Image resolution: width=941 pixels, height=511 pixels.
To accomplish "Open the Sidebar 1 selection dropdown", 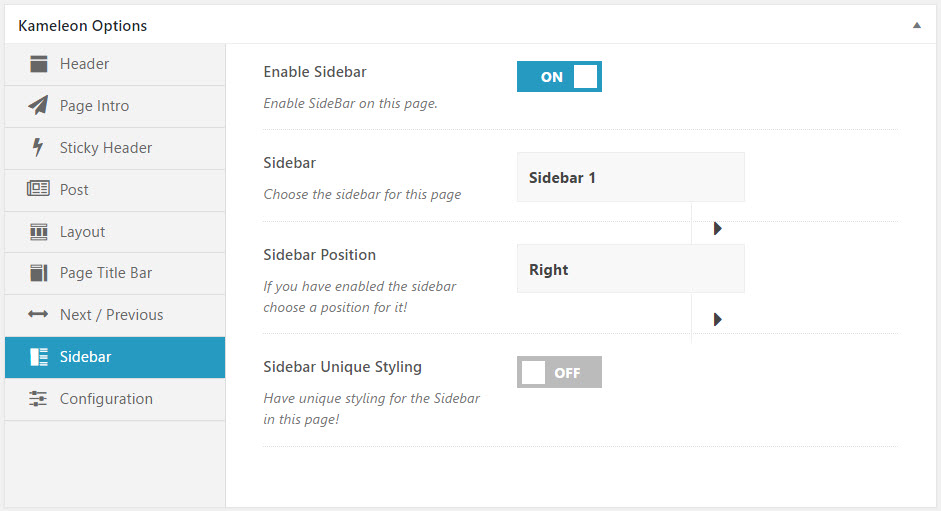I will click(630, 178).
